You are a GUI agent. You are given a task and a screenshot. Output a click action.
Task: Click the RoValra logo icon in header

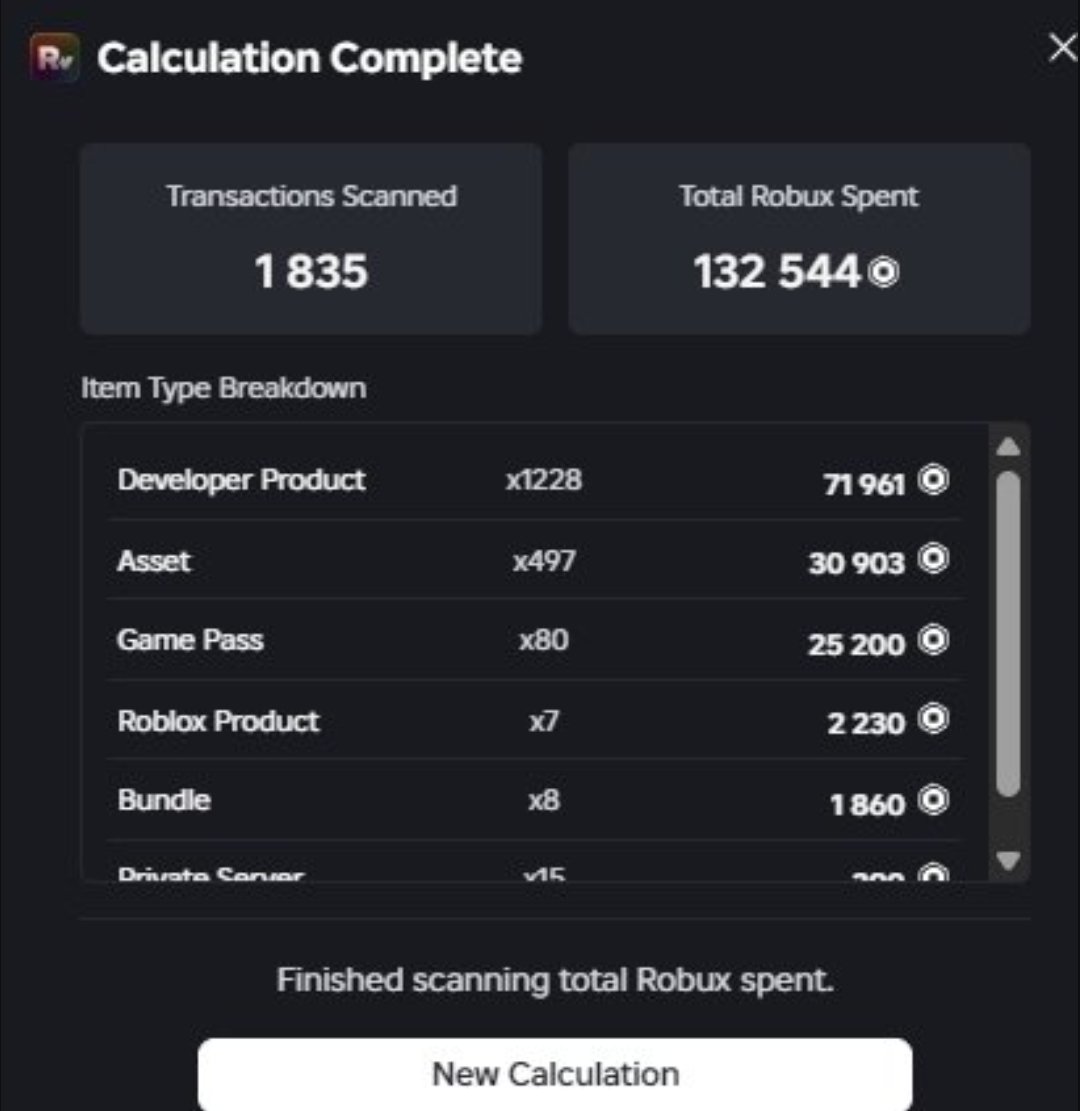point(55,57)
